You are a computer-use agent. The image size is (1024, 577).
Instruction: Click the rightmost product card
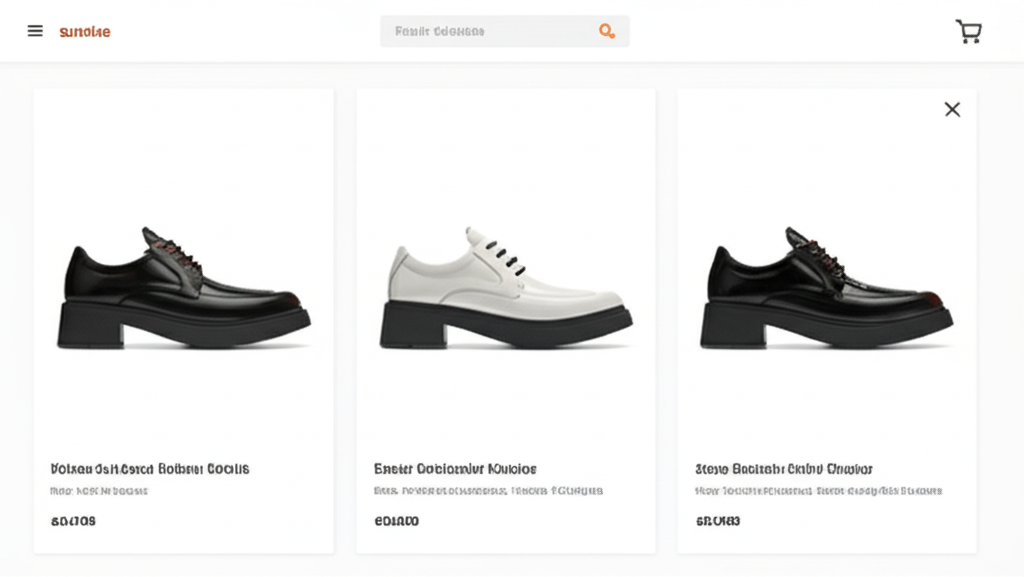point(828,320)
